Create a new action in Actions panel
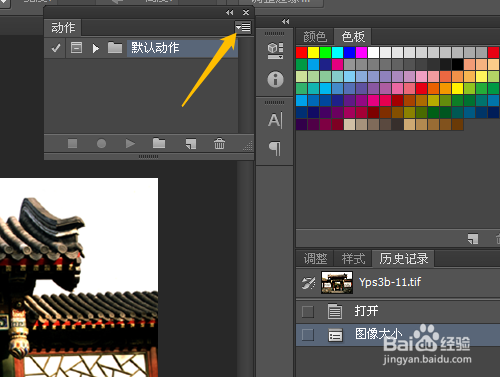 [x=191, y=144]
